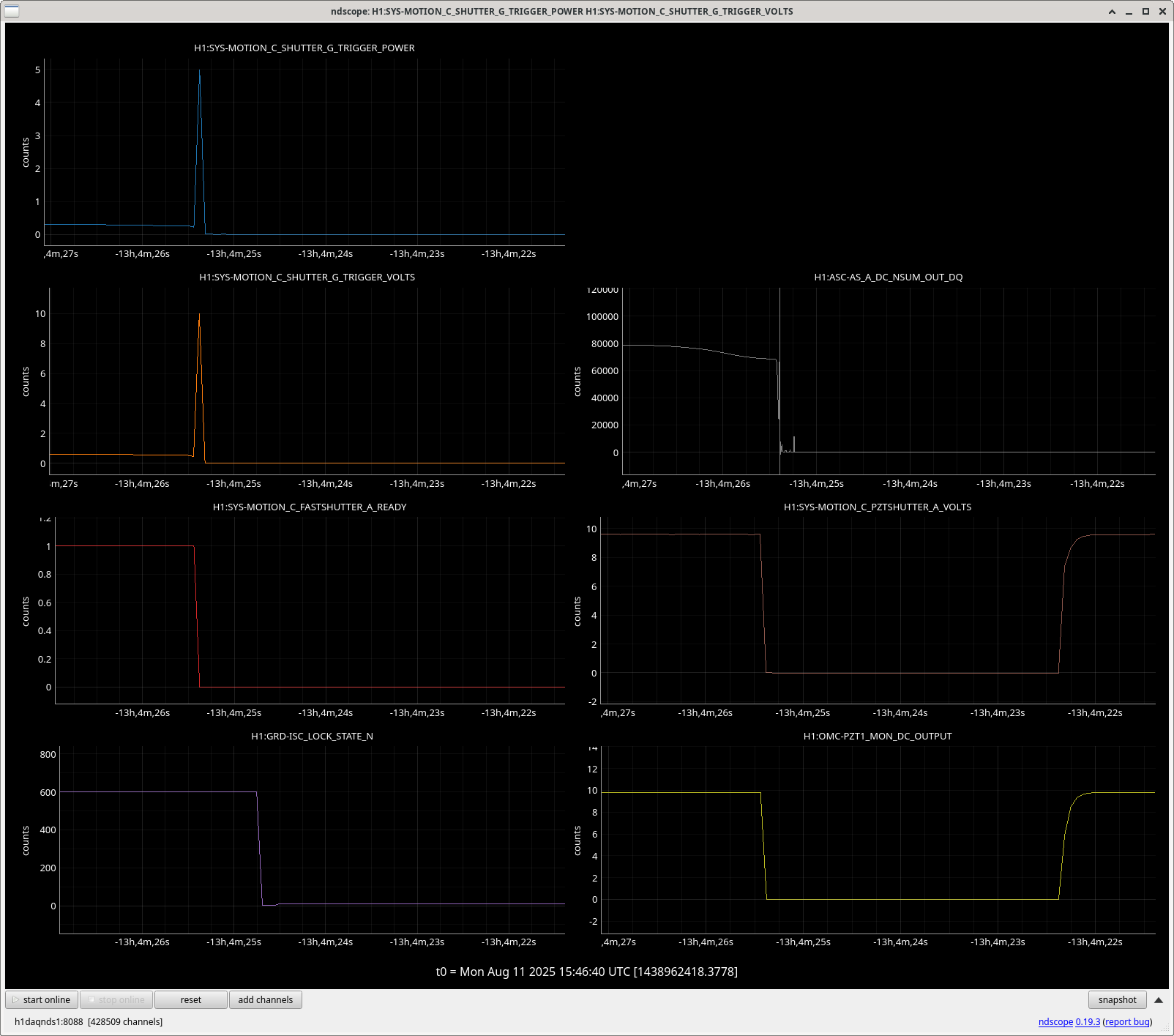Click the blue TRIGGER_POWER spike peak
The width and height of the screenshot is (1174, 1036).
199,72
